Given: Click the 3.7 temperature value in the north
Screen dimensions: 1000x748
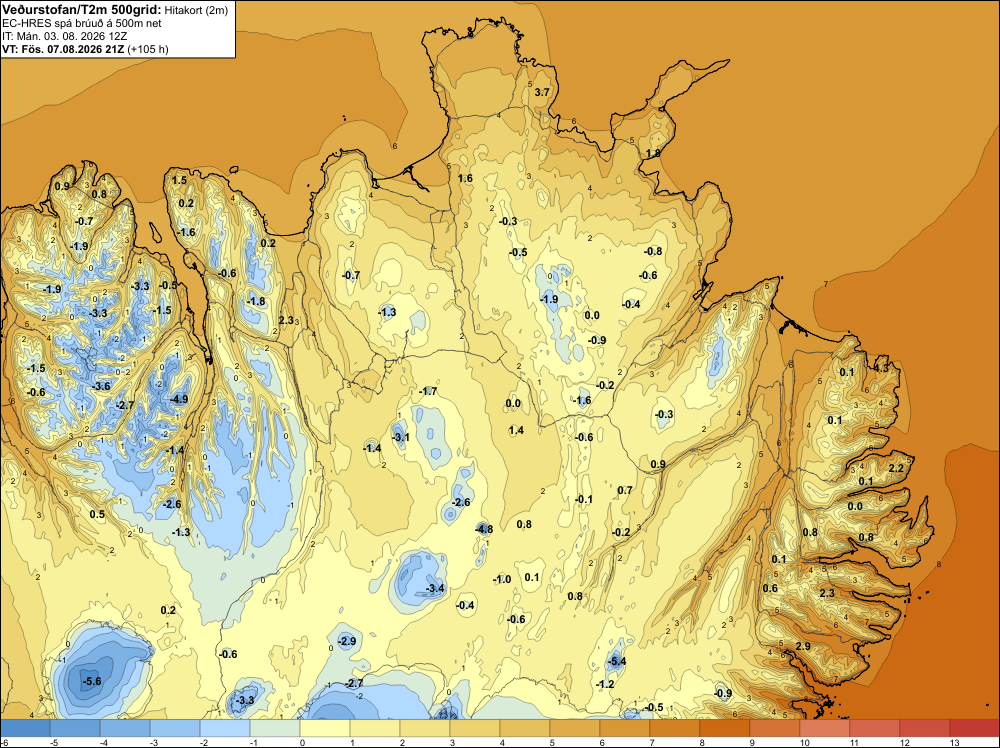Looking at the screenshot, I should (x=541, y=92).
